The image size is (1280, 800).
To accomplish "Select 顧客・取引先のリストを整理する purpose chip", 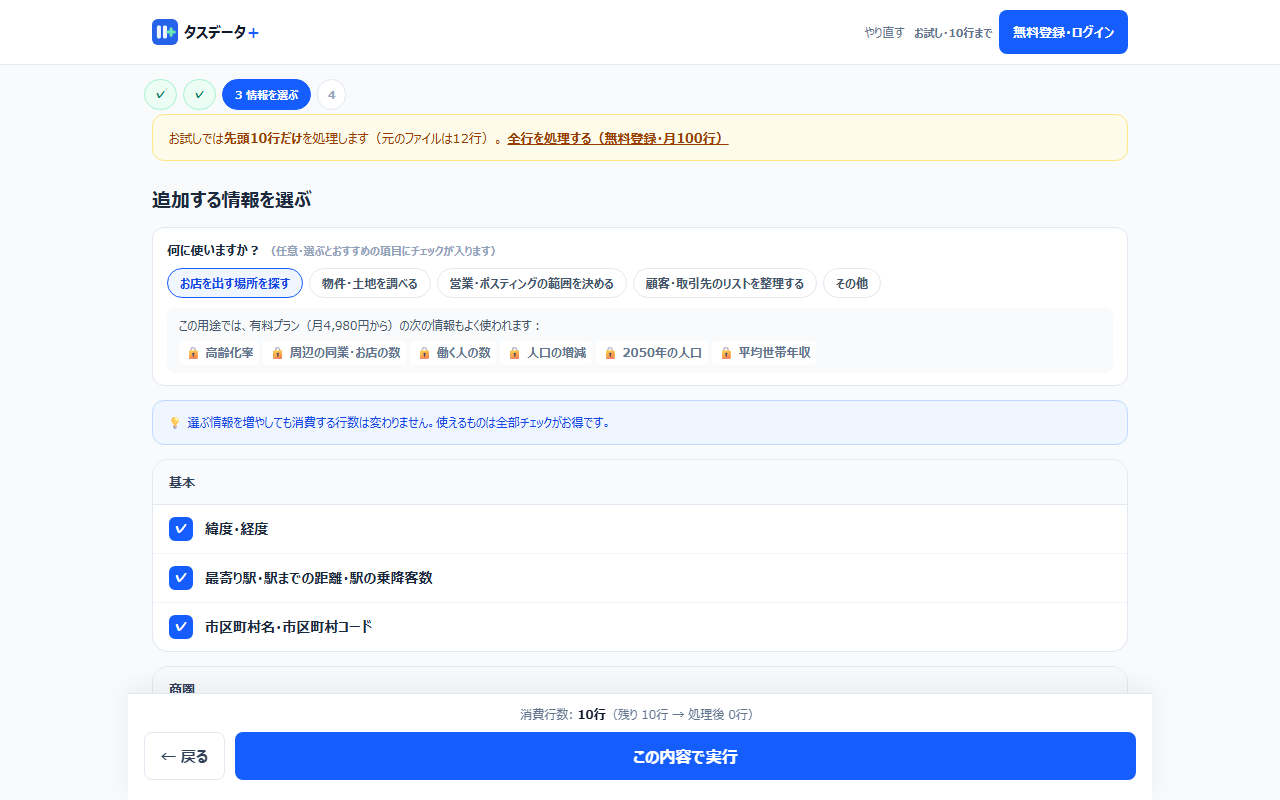I will 725,283.
